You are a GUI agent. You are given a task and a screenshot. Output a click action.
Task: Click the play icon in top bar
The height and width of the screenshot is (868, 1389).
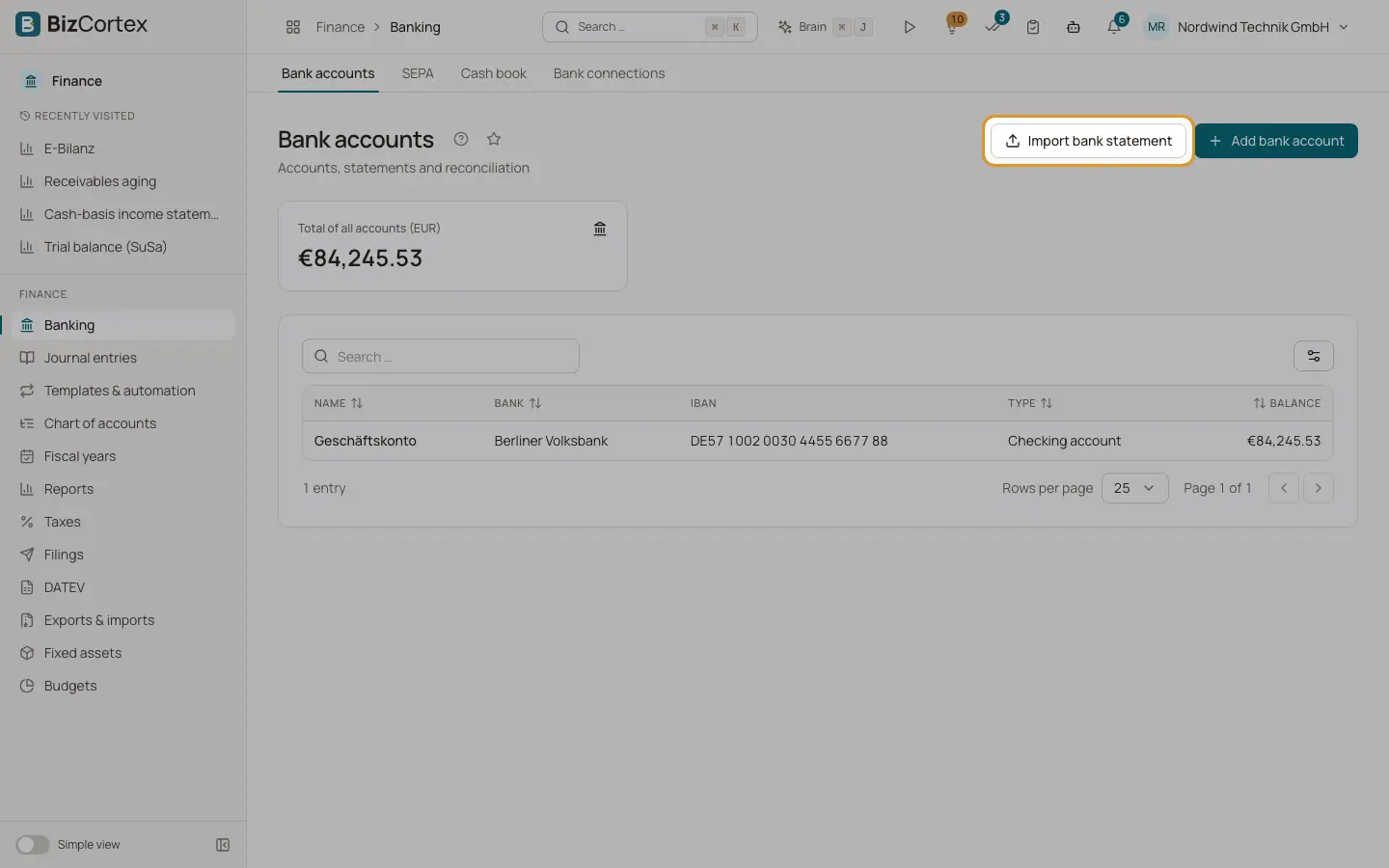[x=909, y=27]
